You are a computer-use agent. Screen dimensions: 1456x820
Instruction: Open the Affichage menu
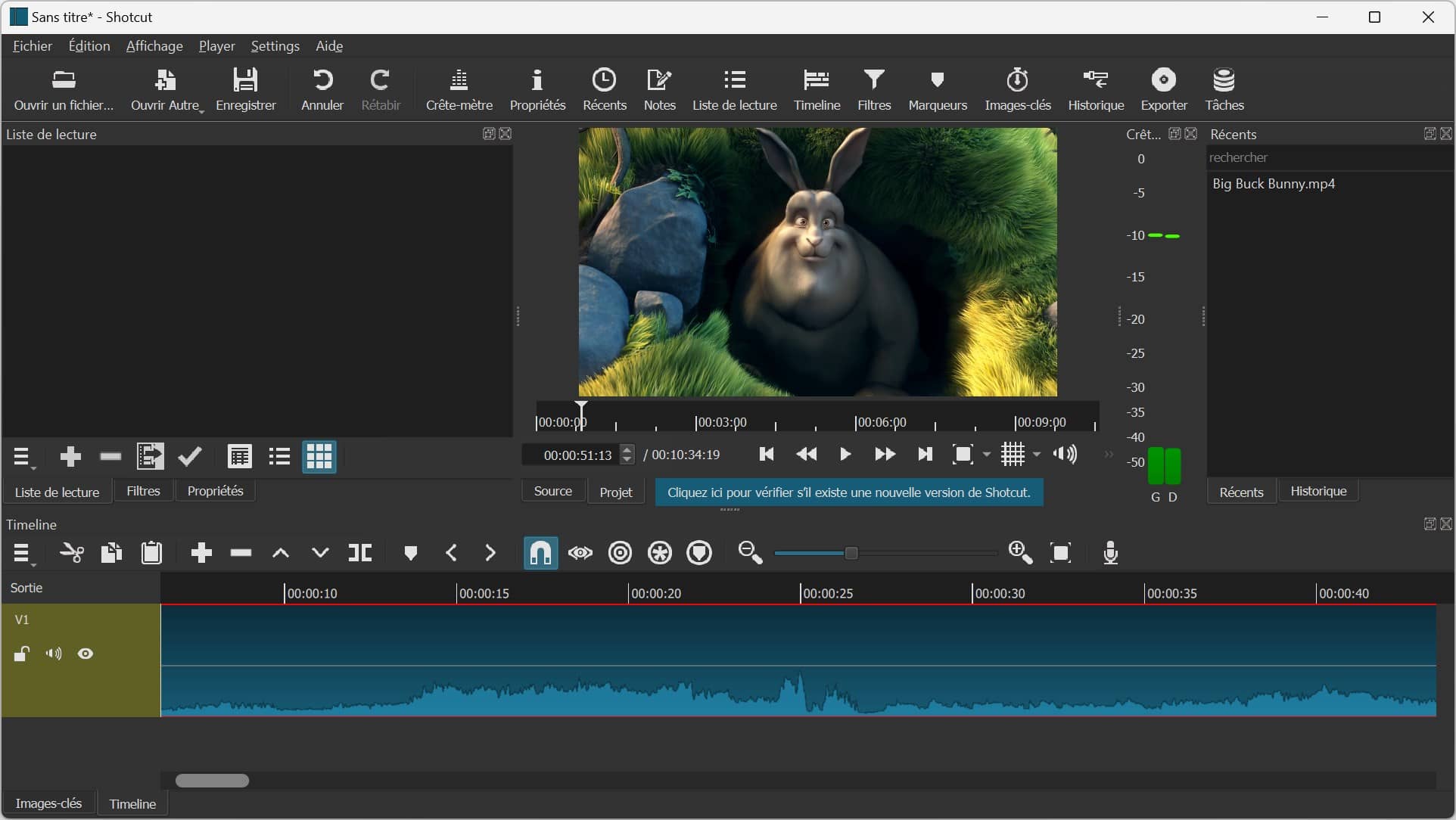coord(154,46)
